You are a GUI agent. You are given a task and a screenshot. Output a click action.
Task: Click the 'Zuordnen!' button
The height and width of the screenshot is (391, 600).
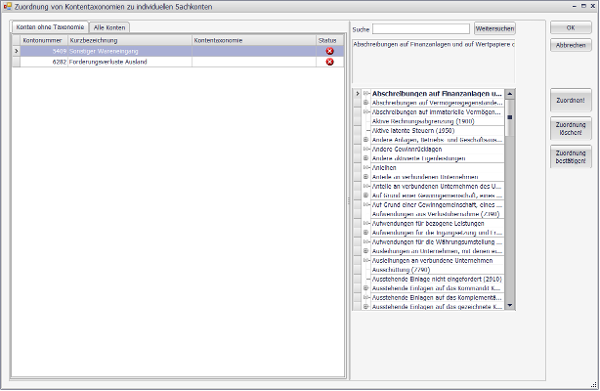click(x=571, y=101)
